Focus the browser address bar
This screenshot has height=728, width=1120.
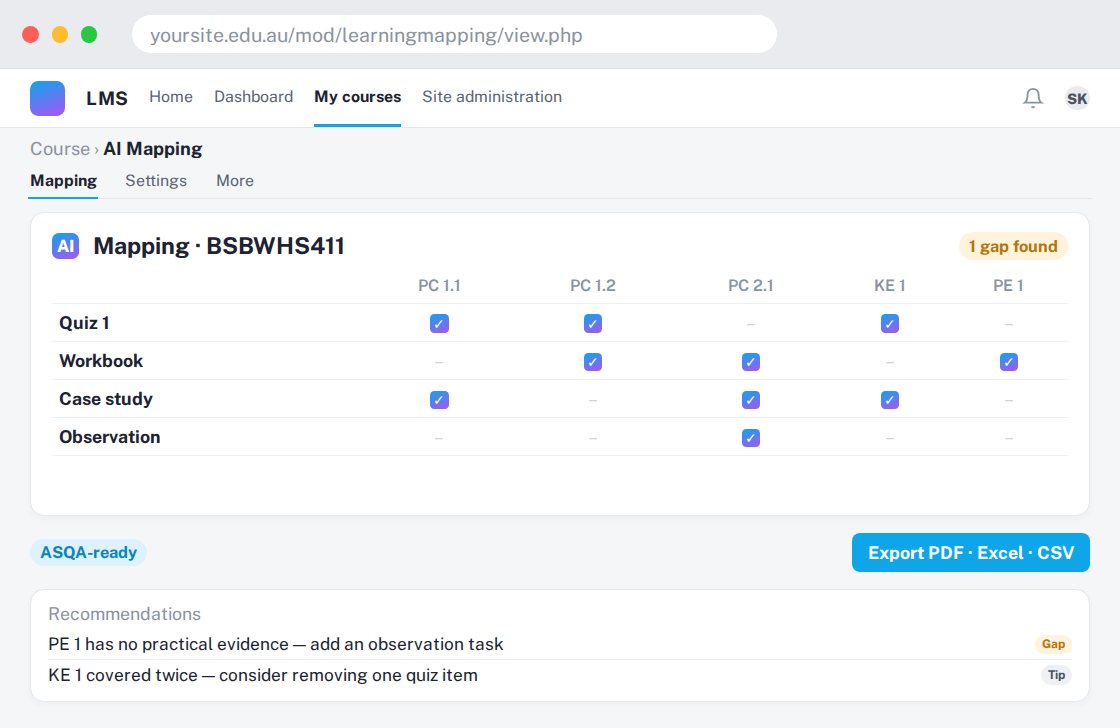click(x=454, y=34)
